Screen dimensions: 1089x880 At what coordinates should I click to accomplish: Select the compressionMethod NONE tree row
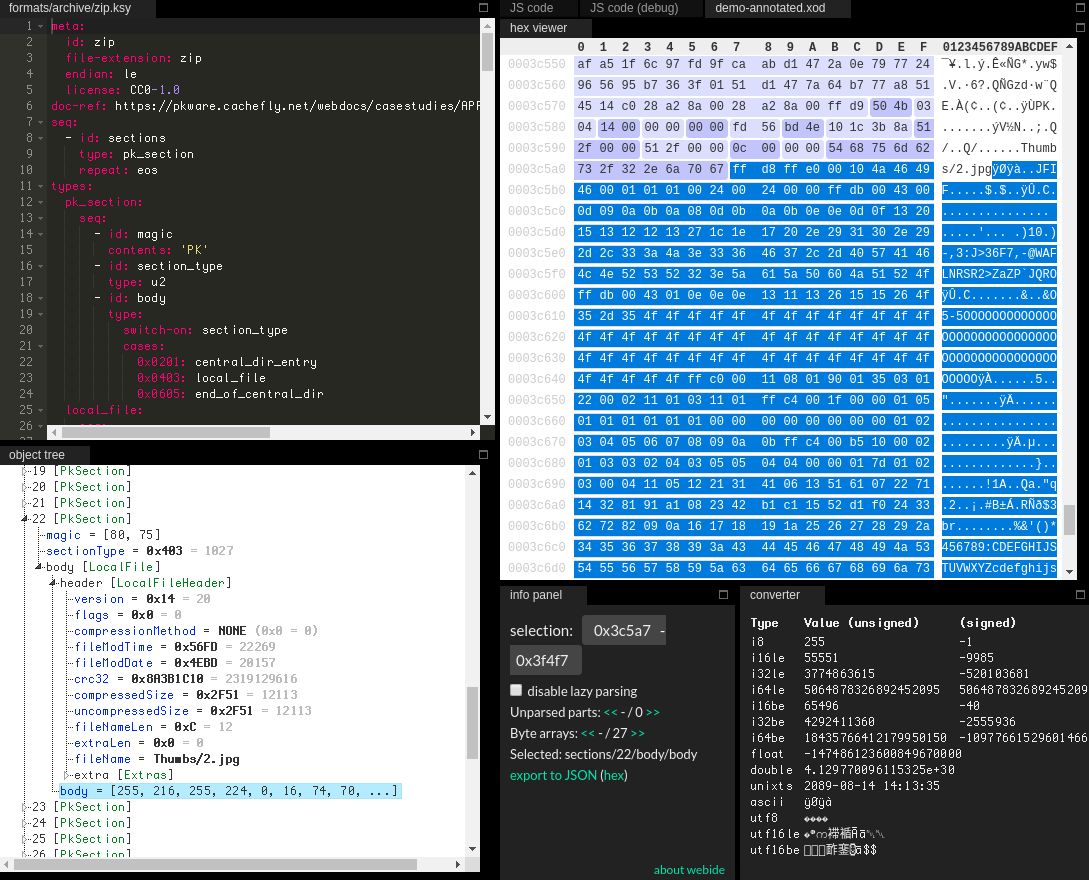(196, 631)
